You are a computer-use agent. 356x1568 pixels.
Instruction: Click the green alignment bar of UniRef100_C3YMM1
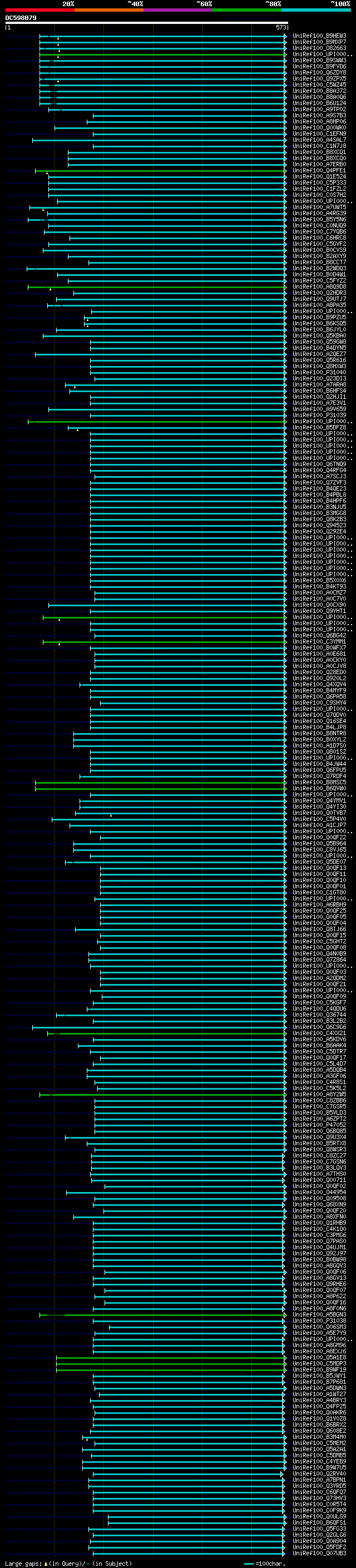[165, 642]
